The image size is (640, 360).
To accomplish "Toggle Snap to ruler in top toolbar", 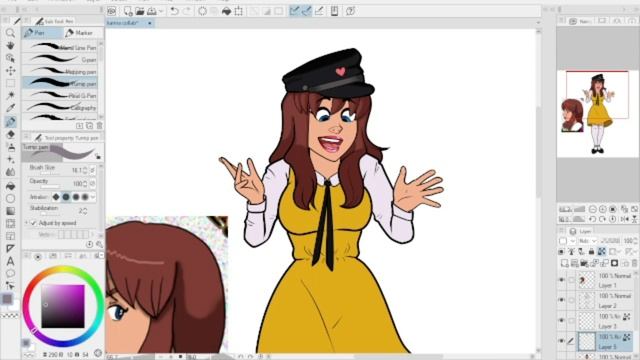I will point(294,11).
